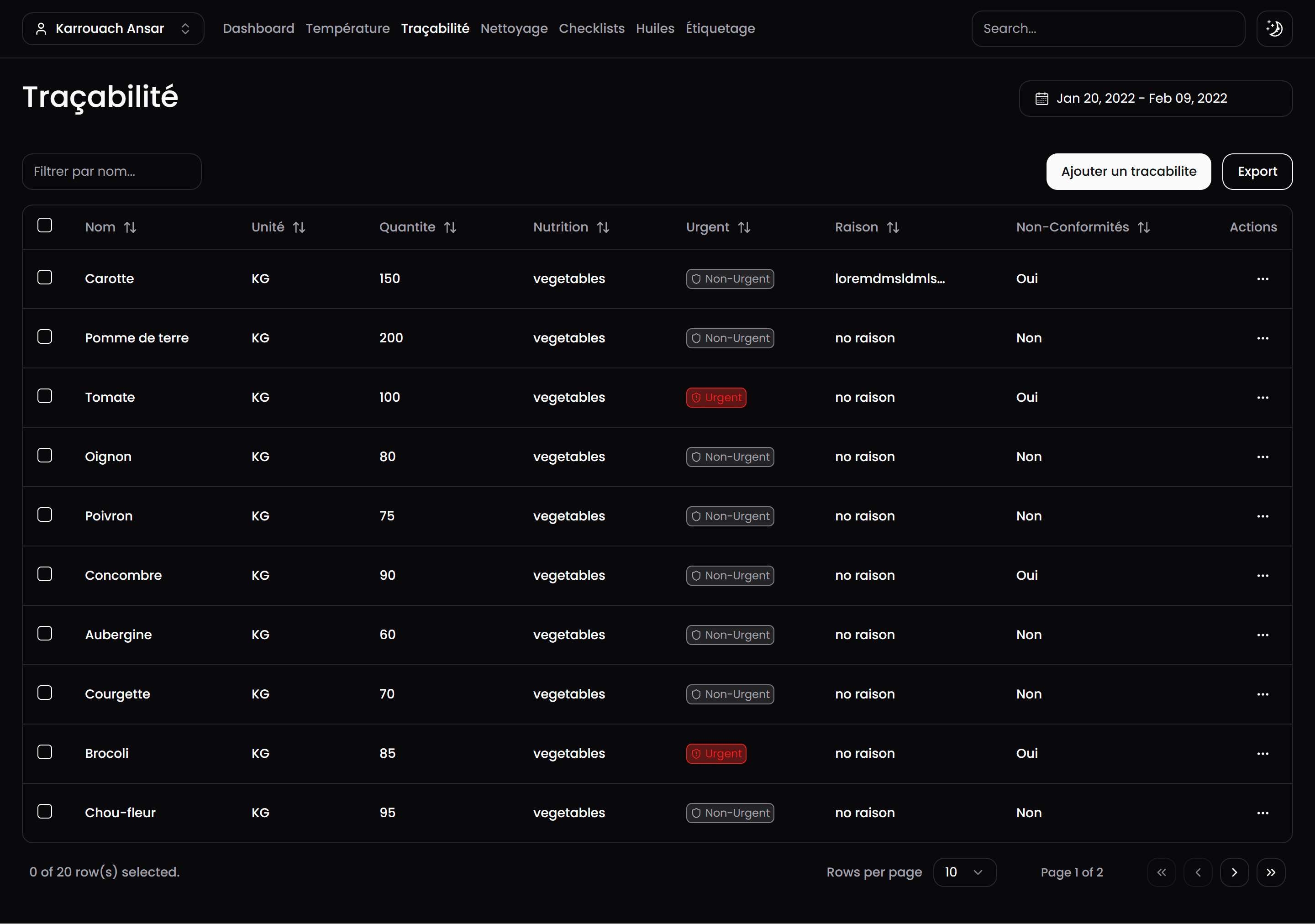
Task: Navigate to Température section
Action: 347,29
